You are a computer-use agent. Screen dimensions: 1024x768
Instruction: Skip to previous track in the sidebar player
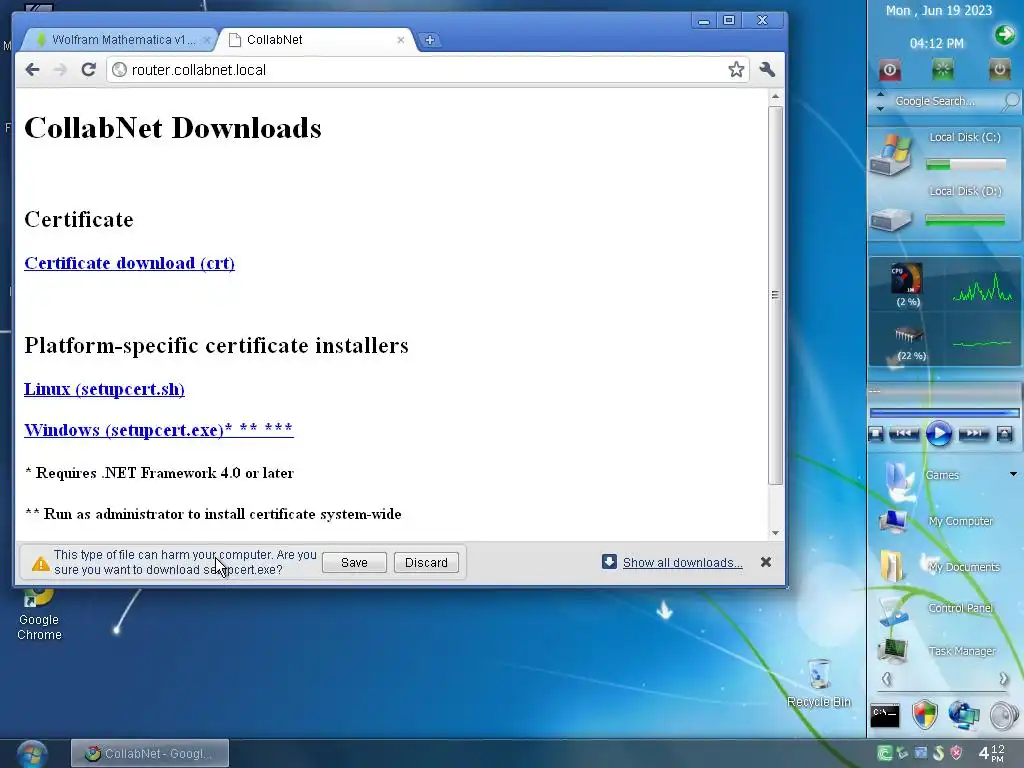pyautogui.click(x=904, y=434)
